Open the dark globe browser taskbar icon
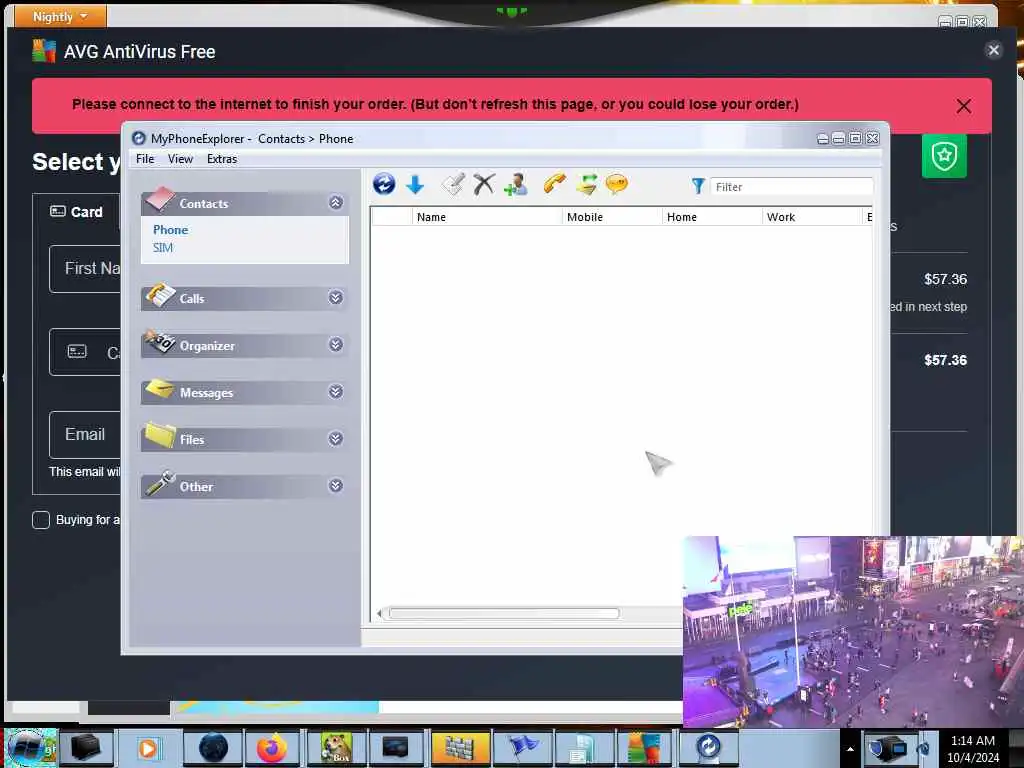The width and height of the screenshot is (1024, 768). click(x=213, y=748)
